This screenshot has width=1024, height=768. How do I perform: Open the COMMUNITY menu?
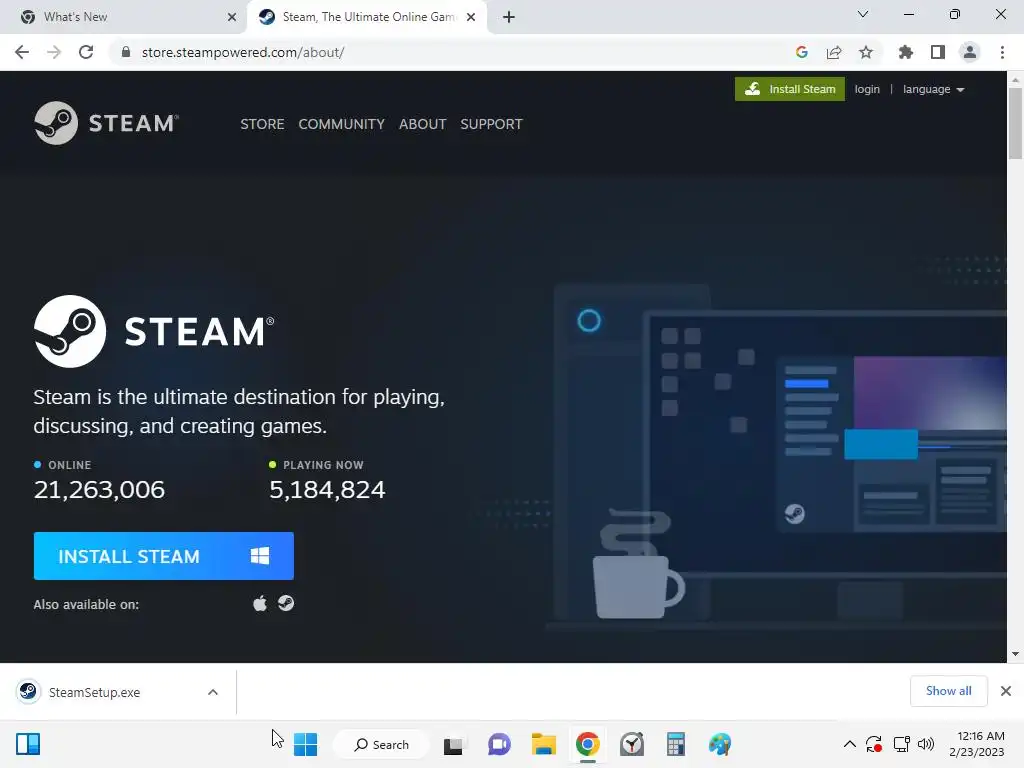342,124
